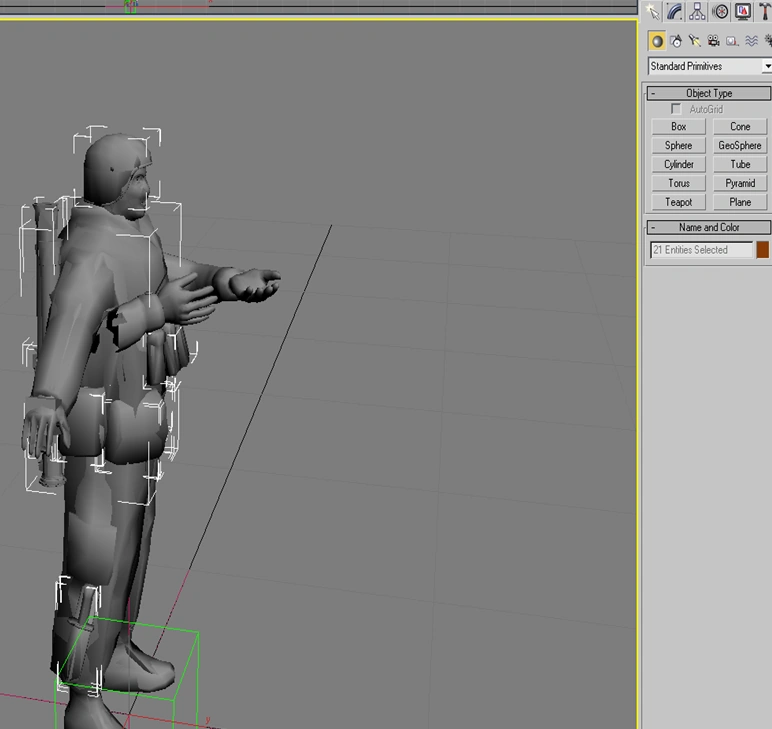772x729 pixels.
Task: Collapse the Name and Color rollout
Action: click(x=709, y=227)
